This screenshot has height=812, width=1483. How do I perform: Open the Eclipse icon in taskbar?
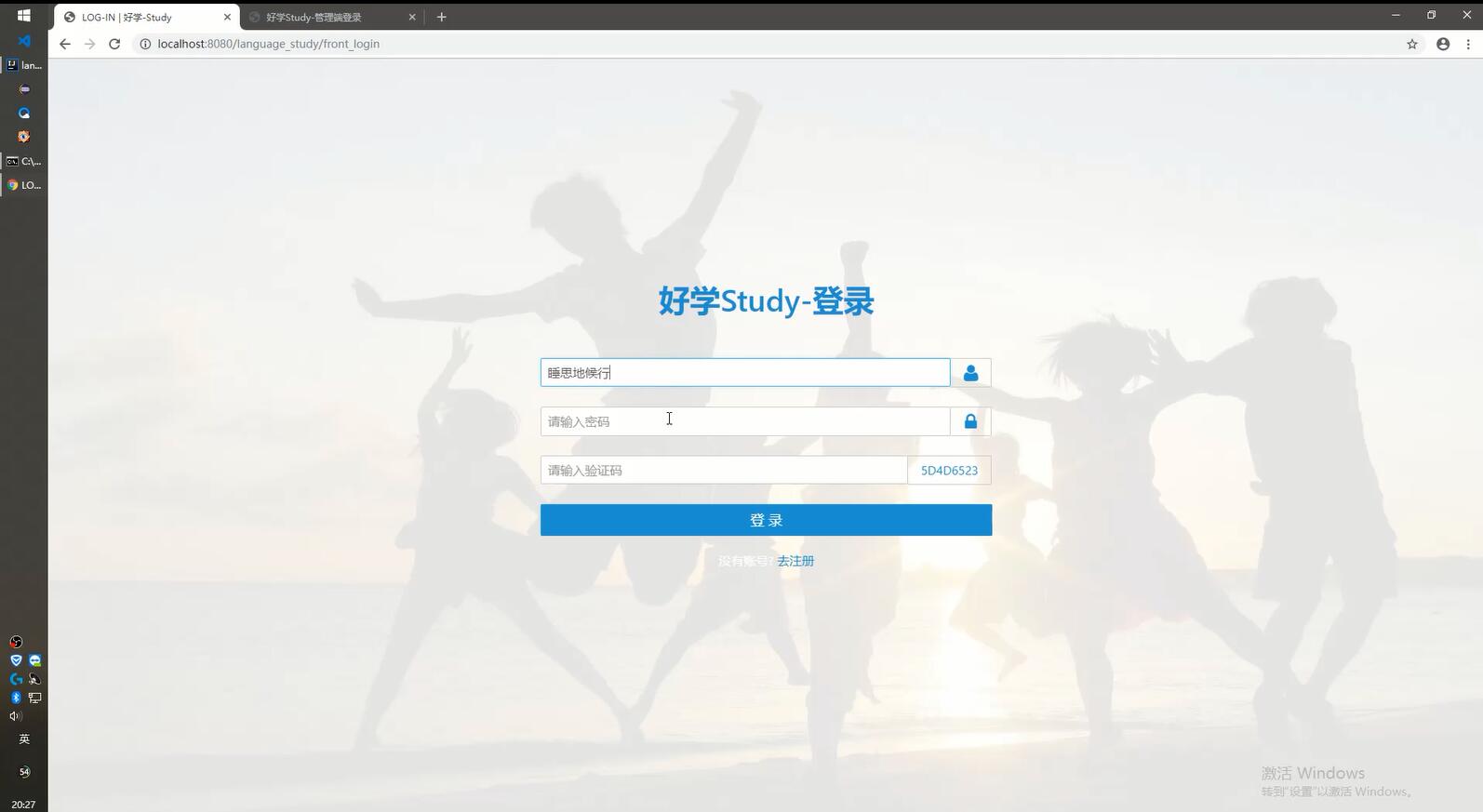click(24, 89)
